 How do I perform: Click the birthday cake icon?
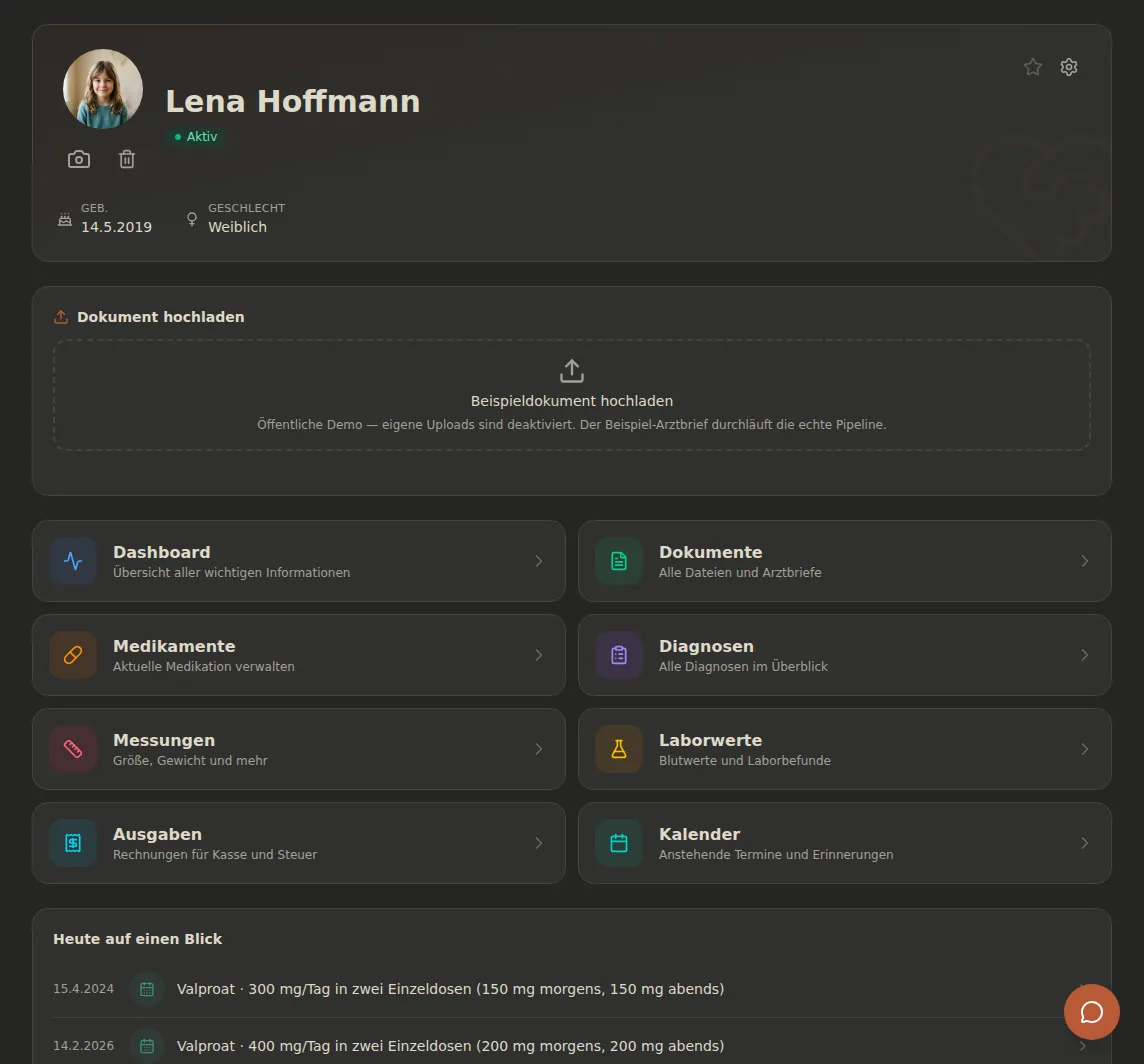pos(65,219)
